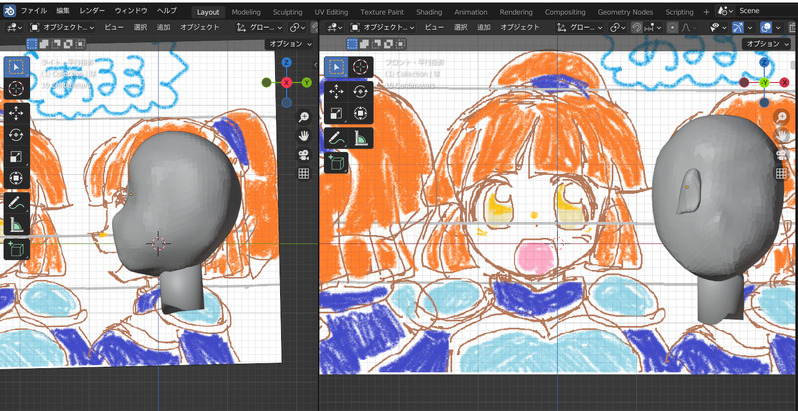
Task: Click the Blender logo icon
Action: (10, 11)
